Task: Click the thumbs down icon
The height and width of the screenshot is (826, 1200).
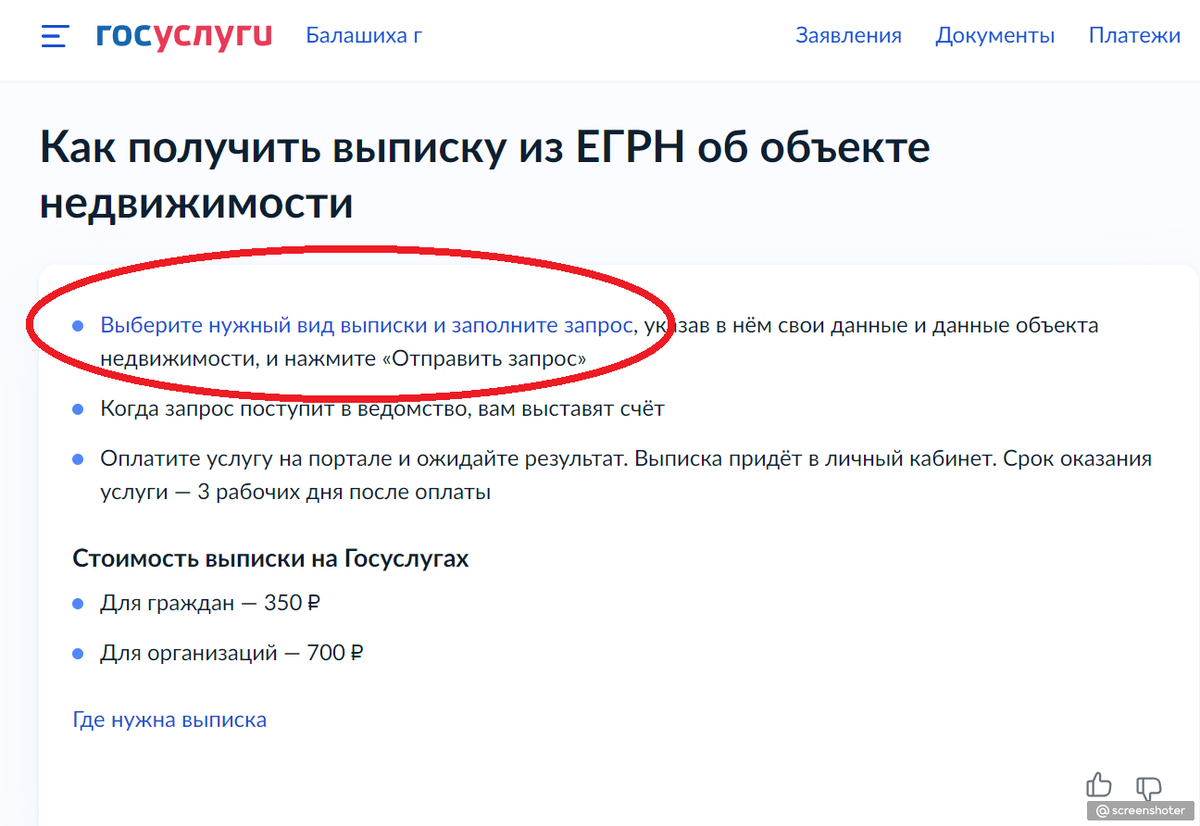Action: tap(1149, 787)
